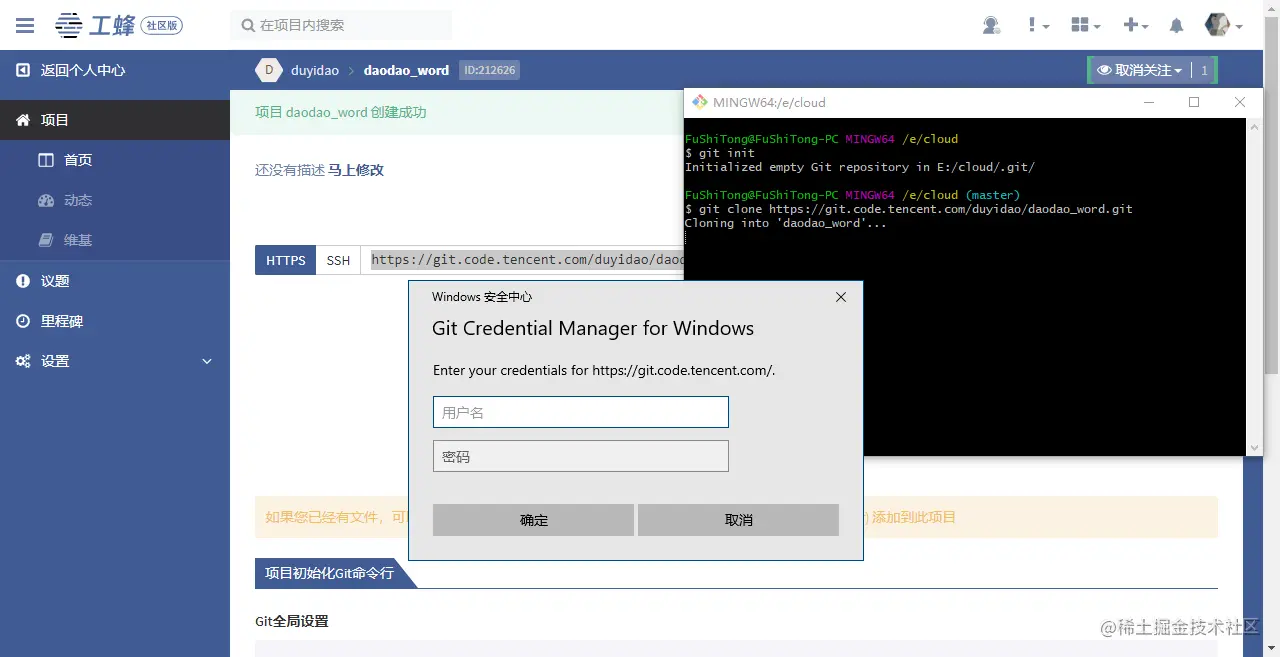Click the watcher count 1
Screen dimensions: 1280x657
[1204, 70]
